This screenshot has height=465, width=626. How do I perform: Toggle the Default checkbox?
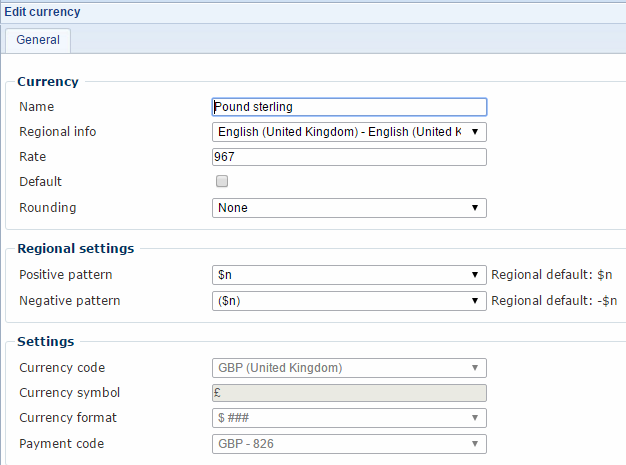tap(222, 182)
